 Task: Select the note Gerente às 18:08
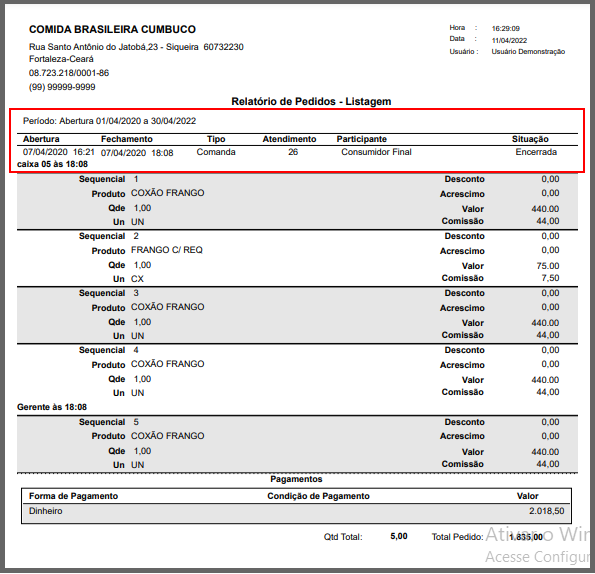[52, 407]
